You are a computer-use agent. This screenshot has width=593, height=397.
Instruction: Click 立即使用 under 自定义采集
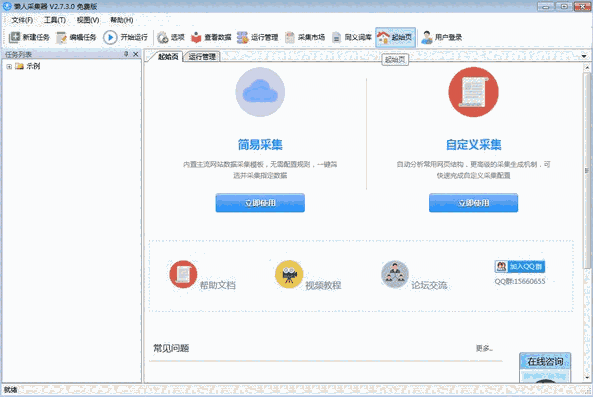click(473, 203)
